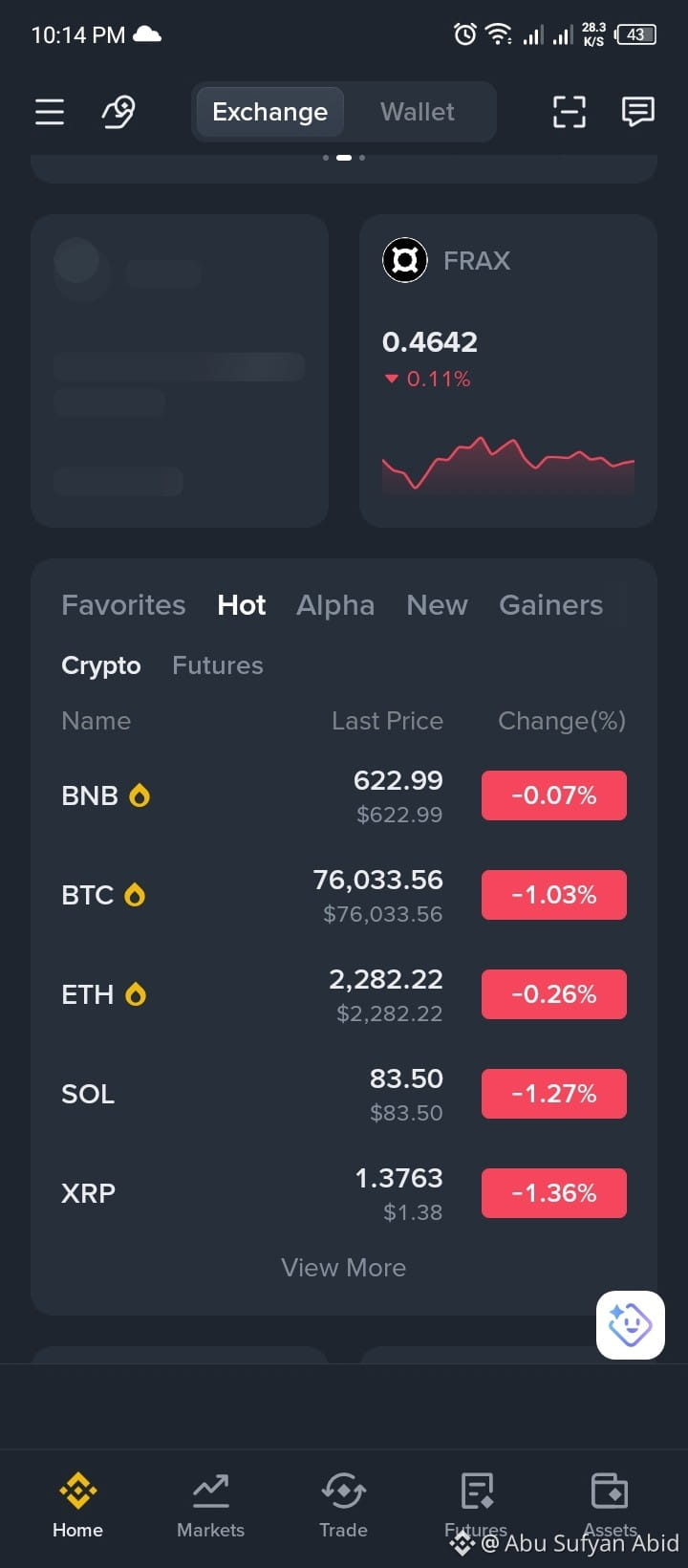Tap the AI assistant floating icon
Screen dimensions: 688x1568
(631, 1325)
